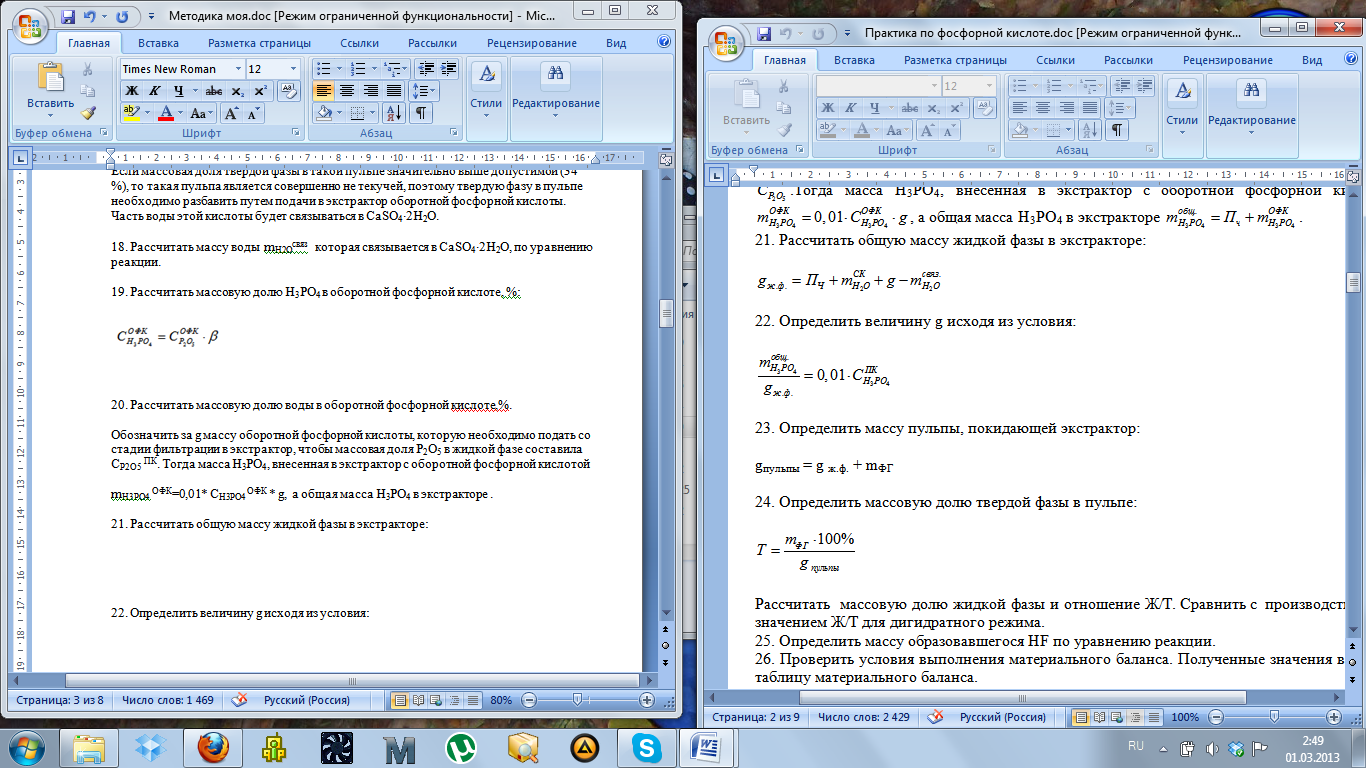The height and width of the screenshot is (768, 1366).
Task: Toggle paragraph marks ¶ in Методика моя window
Action: click(x=421, y=113)
